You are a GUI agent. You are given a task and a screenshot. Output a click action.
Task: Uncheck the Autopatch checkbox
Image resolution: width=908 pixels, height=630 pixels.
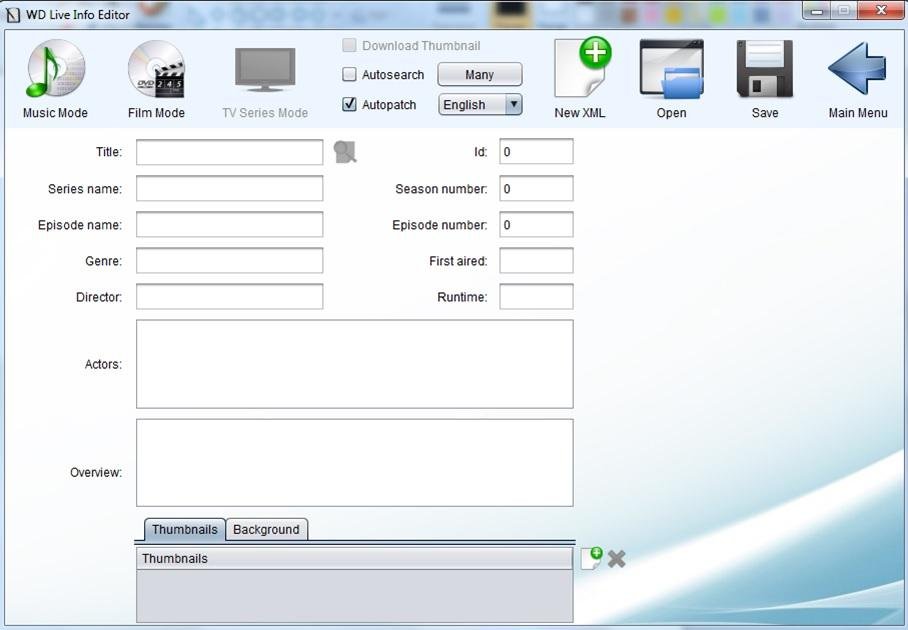349,104
